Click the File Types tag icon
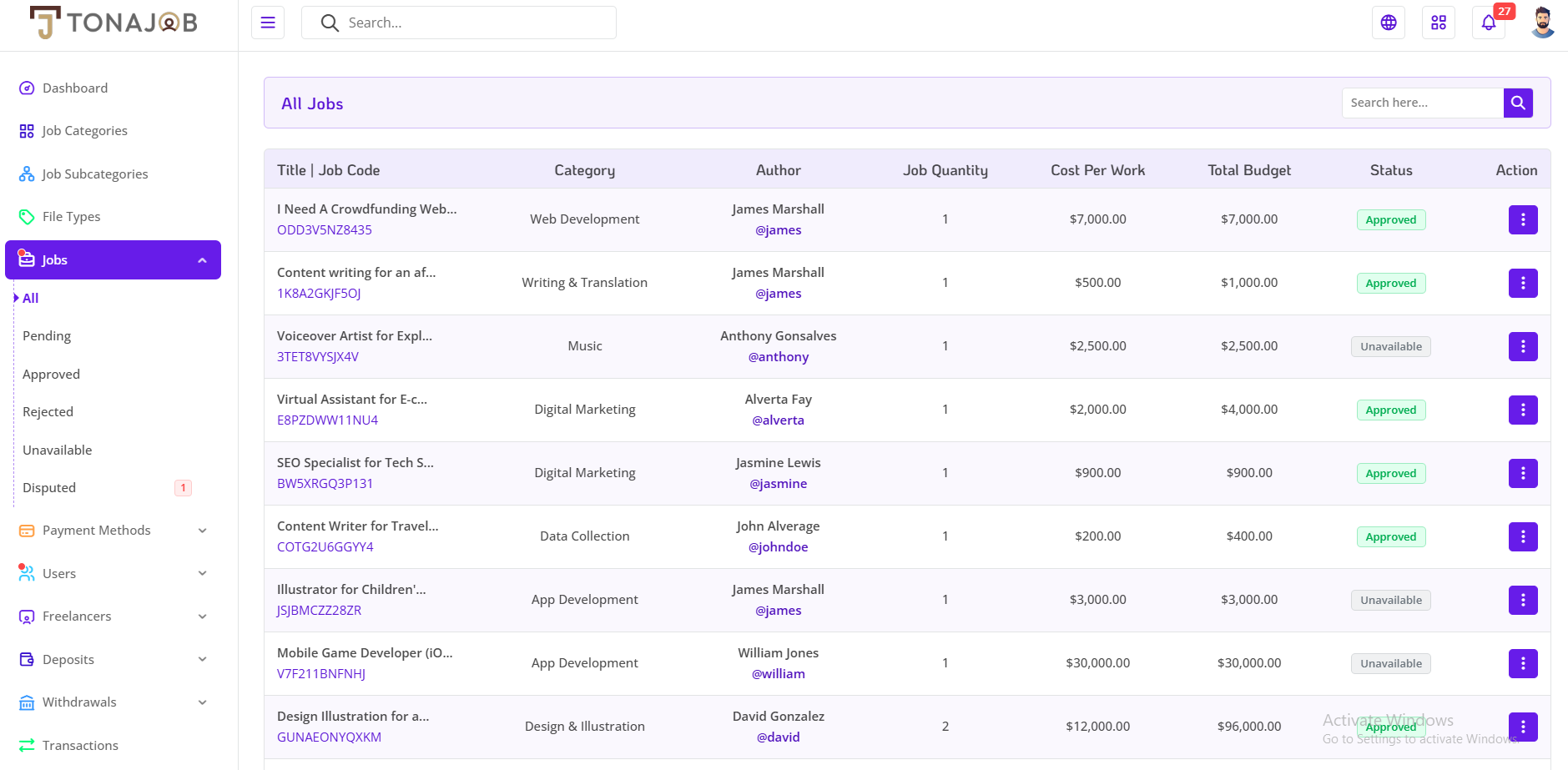The image size is (1568, 770). [27, 217]
